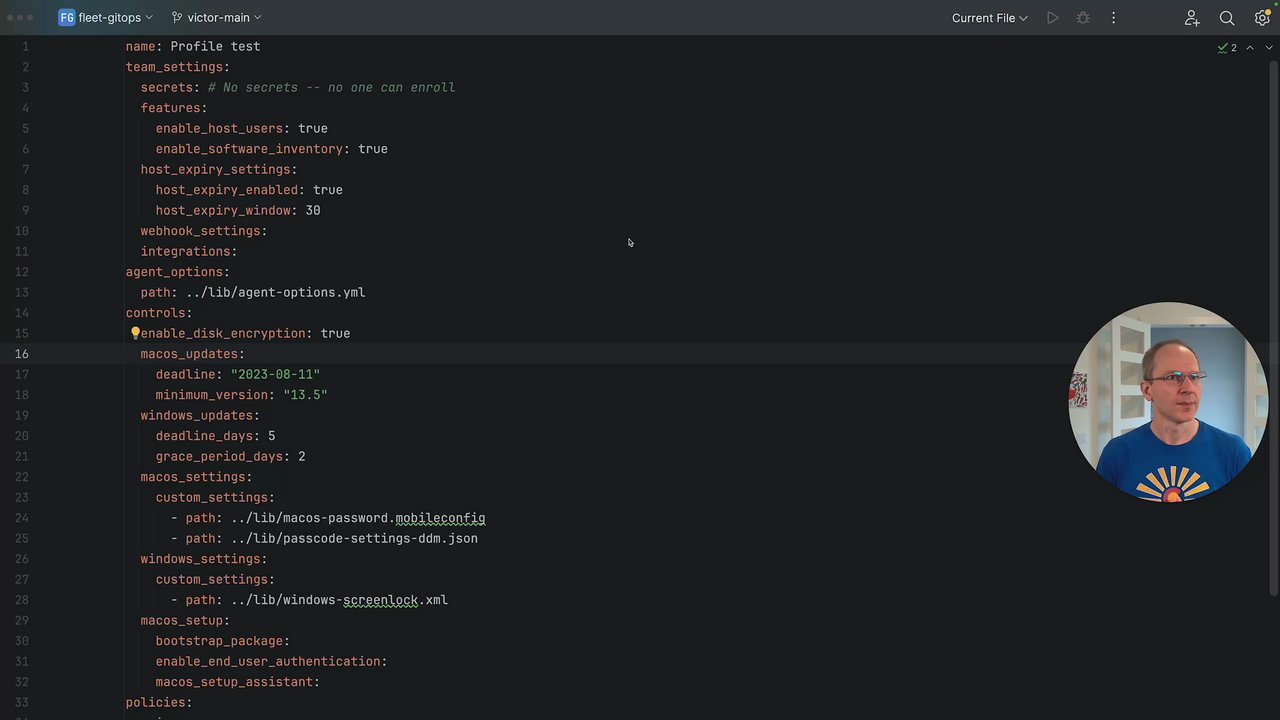Open the More Actions vertical dots menu
1280x720 pixels.
click(x=1113, y=18)
